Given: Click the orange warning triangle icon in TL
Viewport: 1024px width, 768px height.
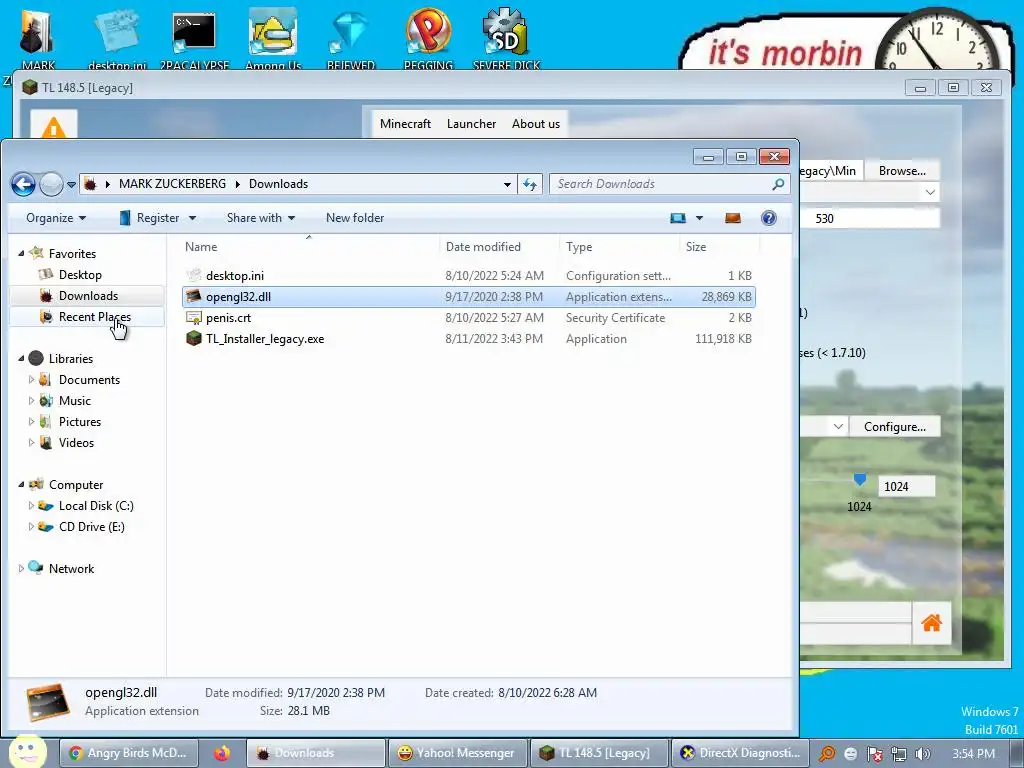Looking at the screenshot, I should [53, 127].
